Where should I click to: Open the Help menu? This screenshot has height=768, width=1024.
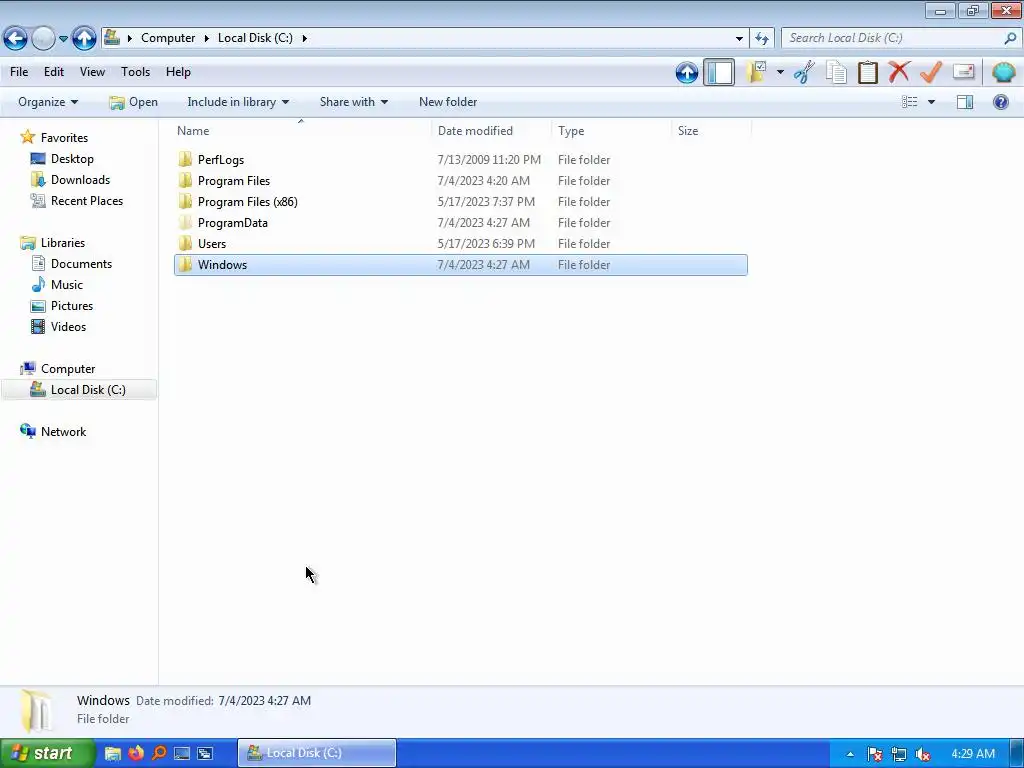click(178, 72)
